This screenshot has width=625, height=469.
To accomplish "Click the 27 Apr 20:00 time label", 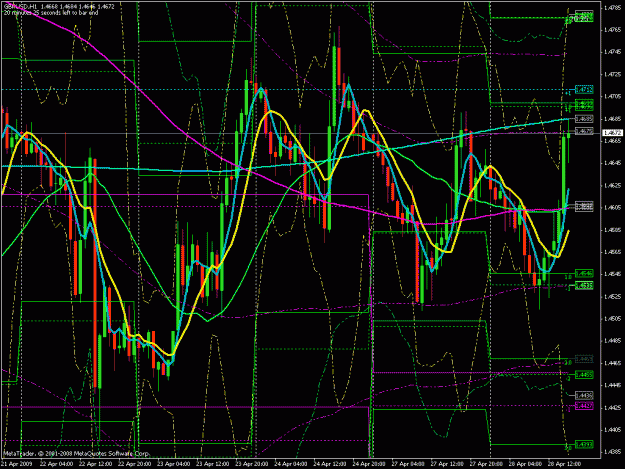I will (x=487, y=464).
